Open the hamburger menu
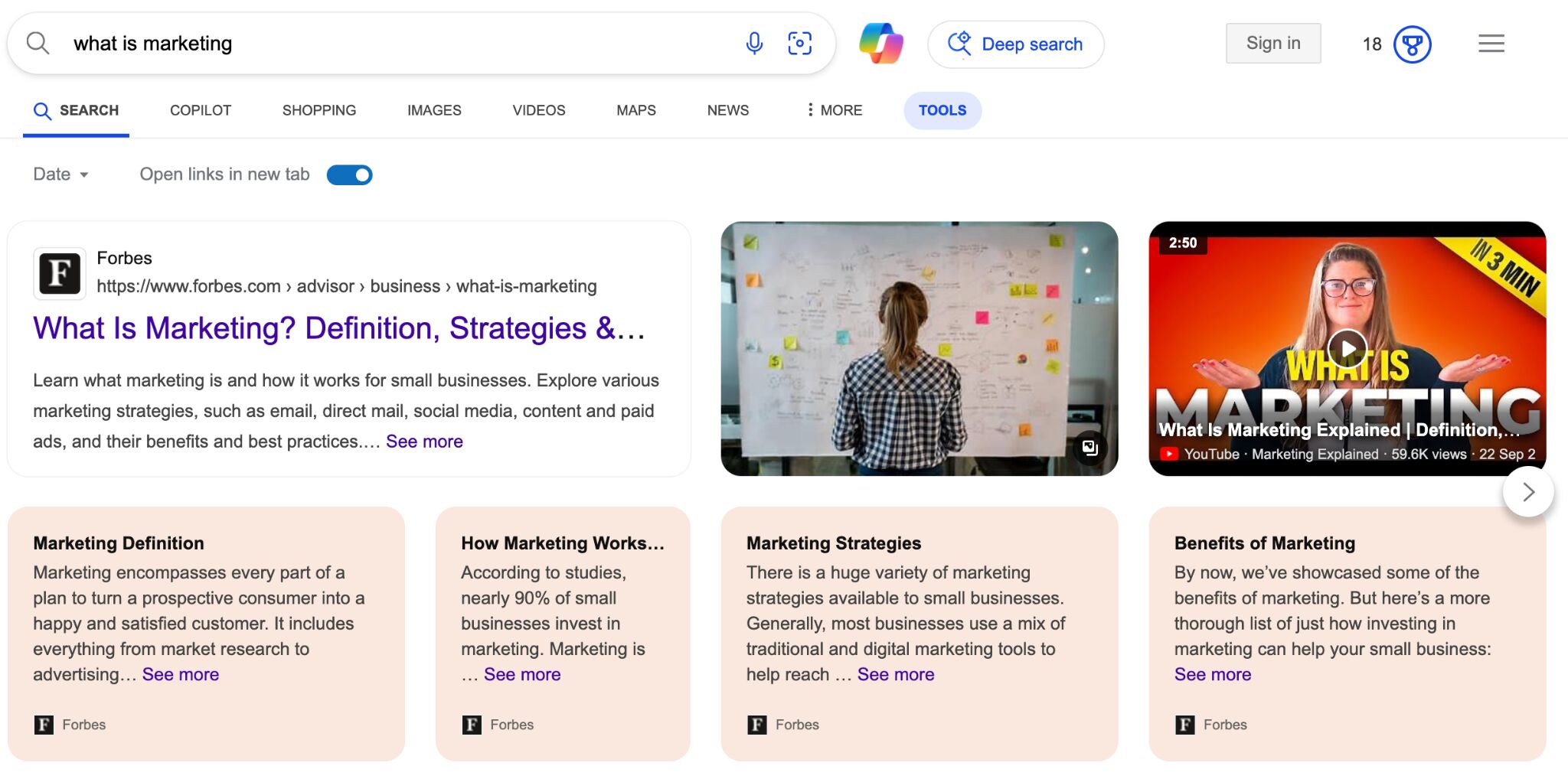This screenshot has height=779, width=1568. [1491, 44]
